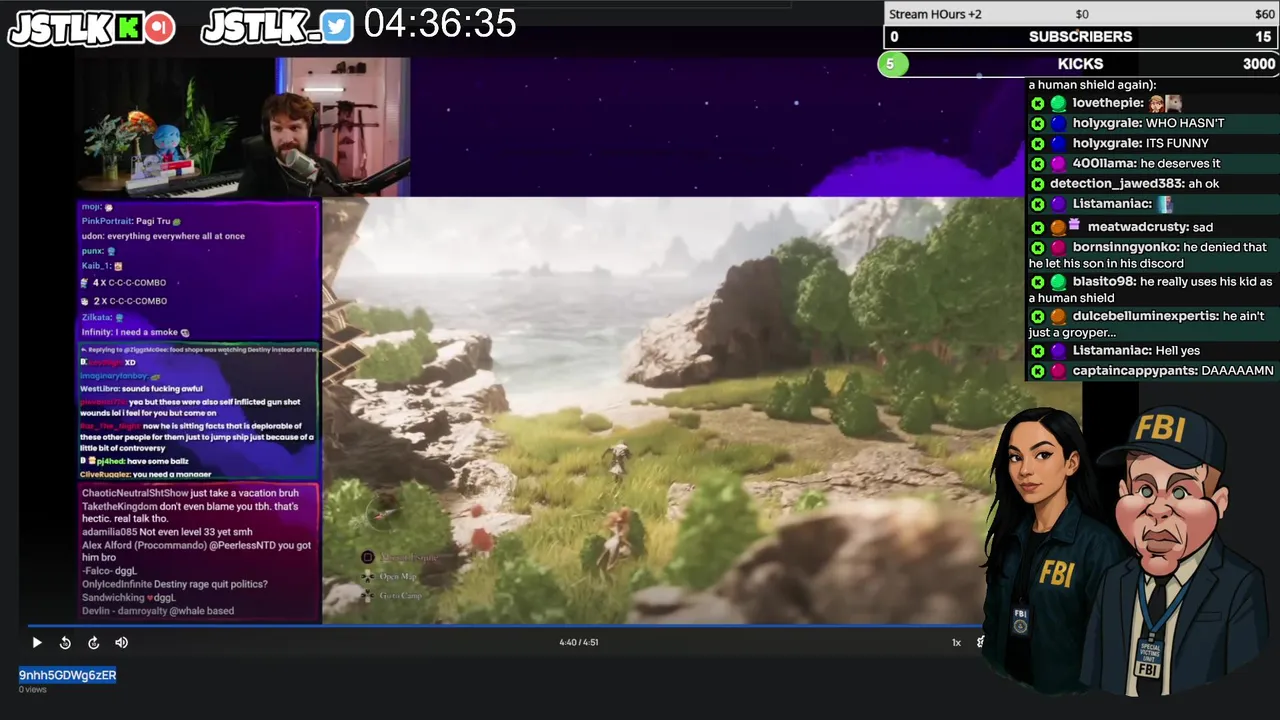Click the 0 views counter
1280x720 pixels.
point(33,690)
